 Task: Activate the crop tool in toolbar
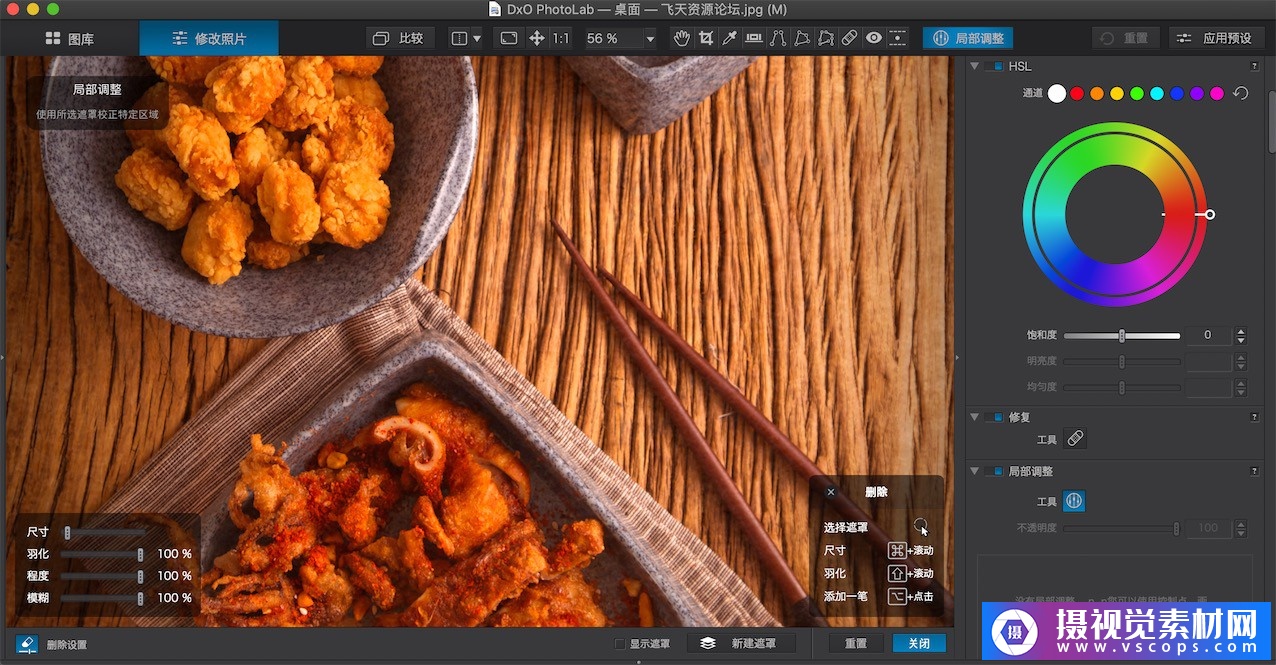pos(706,38)
